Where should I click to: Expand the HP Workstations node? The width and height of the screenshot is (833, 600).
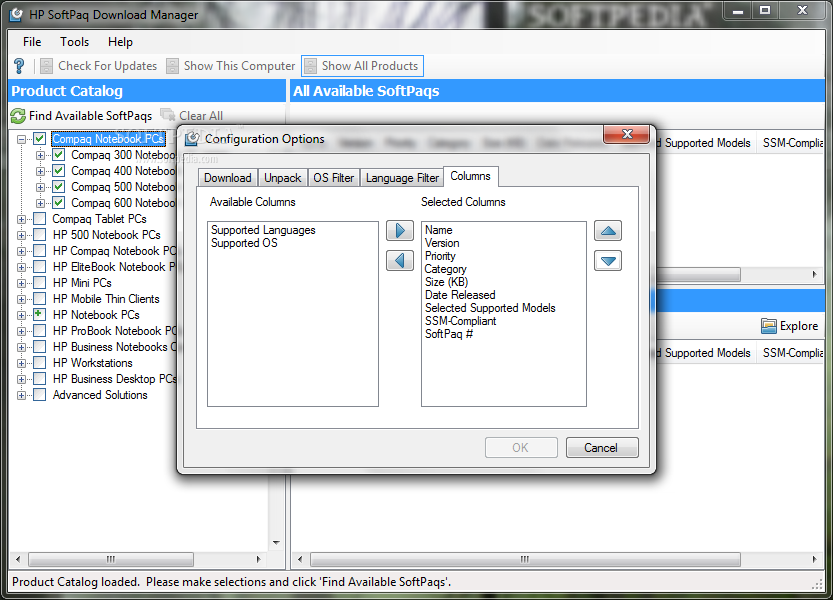coord(21,363)
